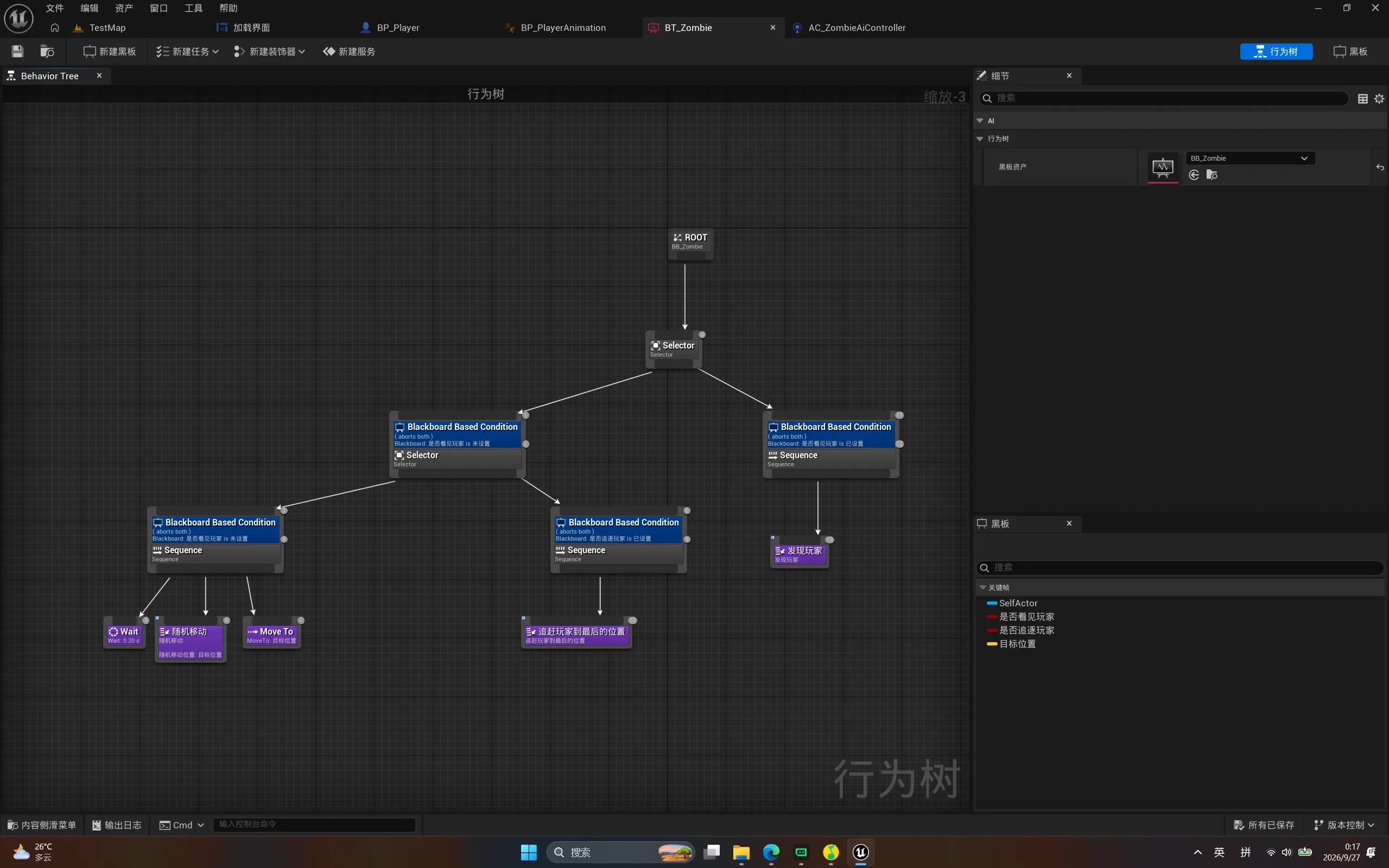The width and height of the screenshot is (1389, 868).
Task: Close the Behavior Tree panel tab
Action: [x=99, y=76]
